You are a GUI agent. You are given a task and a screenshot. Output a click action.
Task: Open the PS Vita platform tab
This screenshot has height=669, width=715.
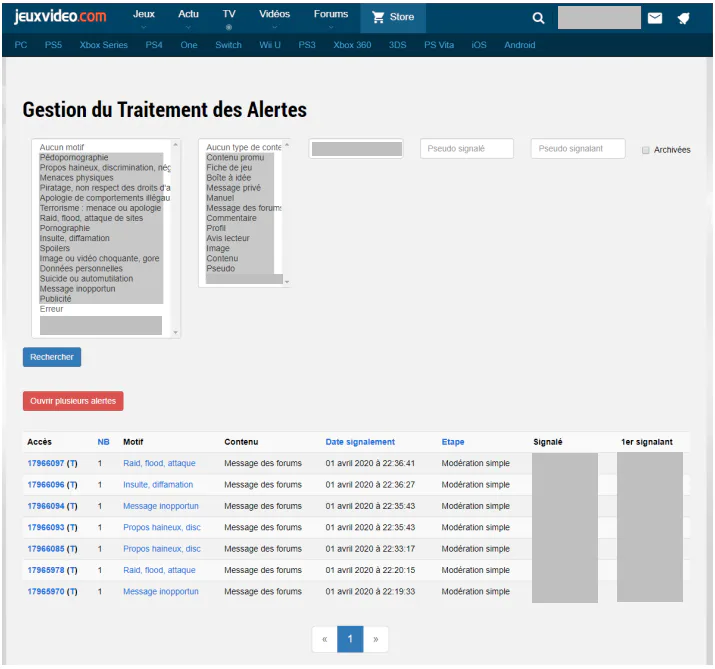point(439,45)
